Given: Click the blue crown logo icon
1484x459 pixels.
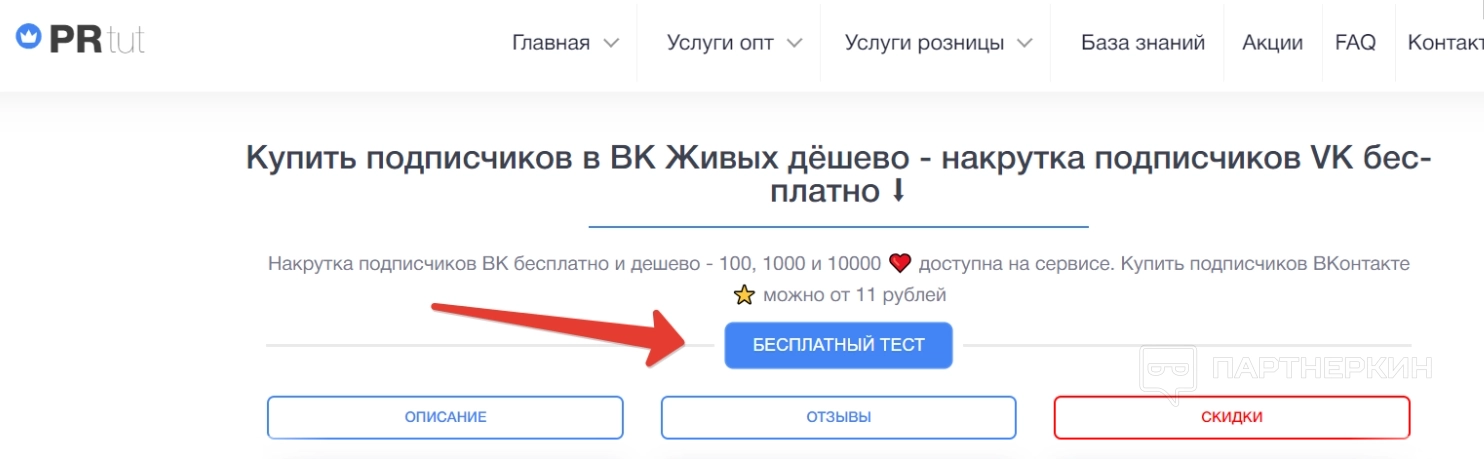Looking at the screenshot, I should (x=27, y=37).
